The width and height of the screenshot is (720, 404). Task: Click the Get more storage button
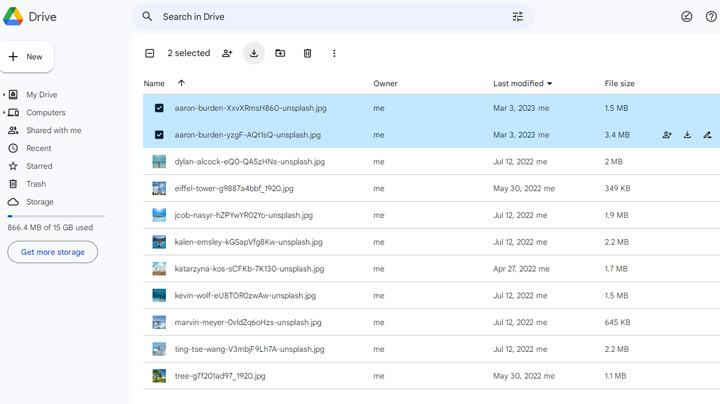pyautogui.click(x=52, y=252)
